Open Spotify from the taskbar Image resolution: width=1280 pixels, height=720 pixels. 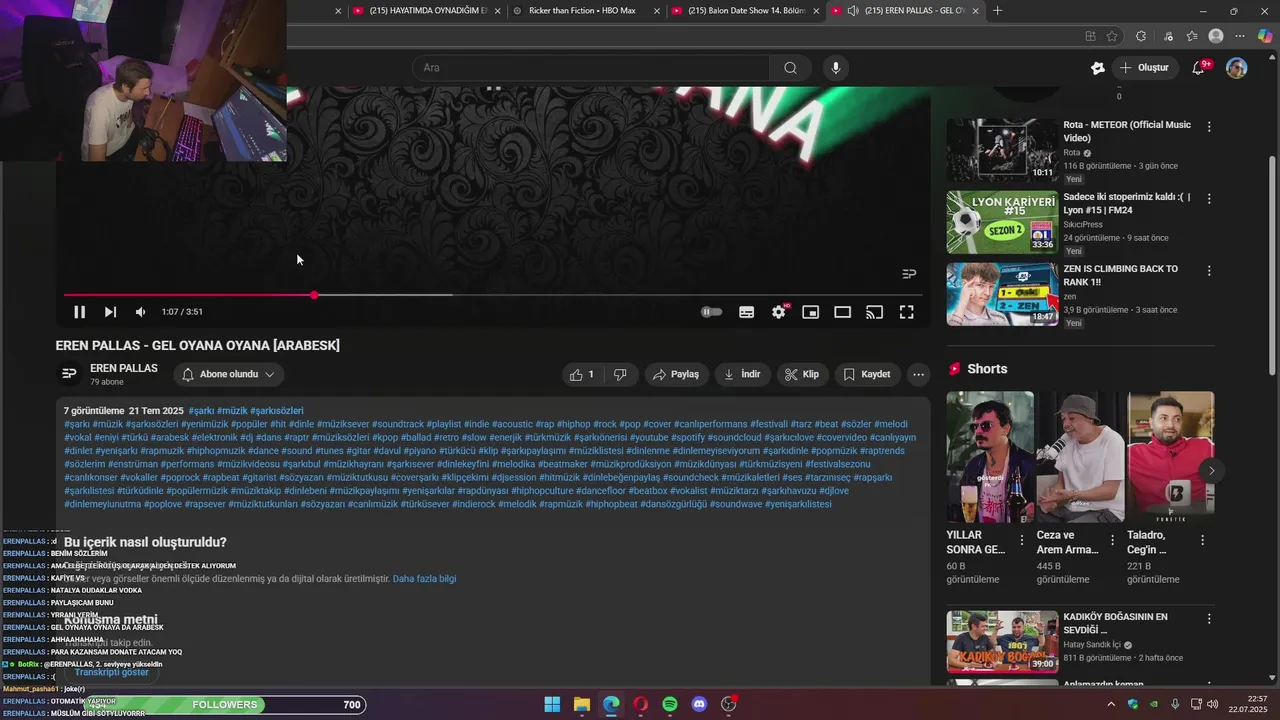[670, 704]
